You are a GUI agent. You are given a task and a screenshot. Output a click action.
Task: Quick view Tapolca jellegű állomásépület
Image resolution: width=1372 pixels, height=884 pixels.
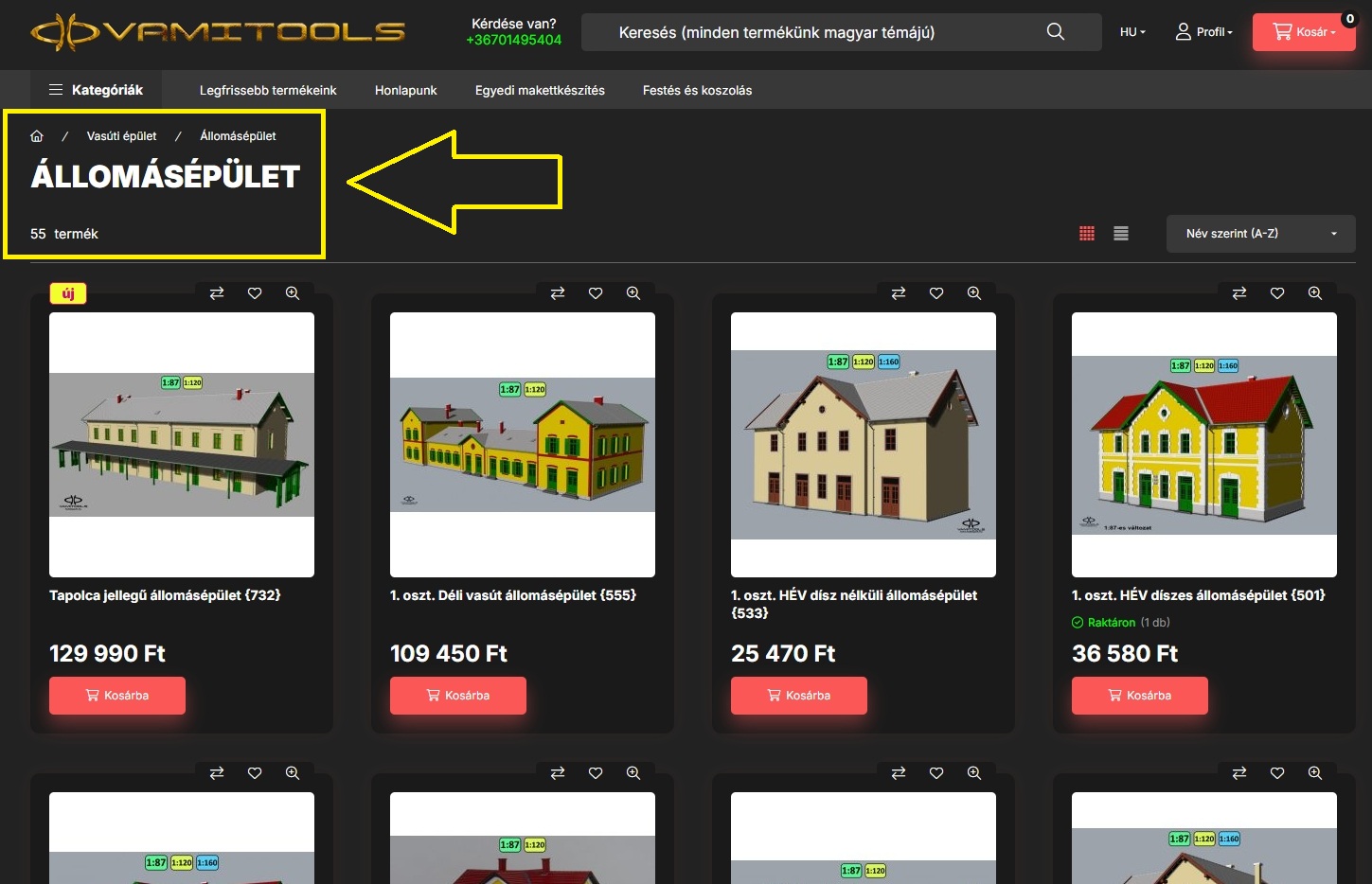coord(293,293)
